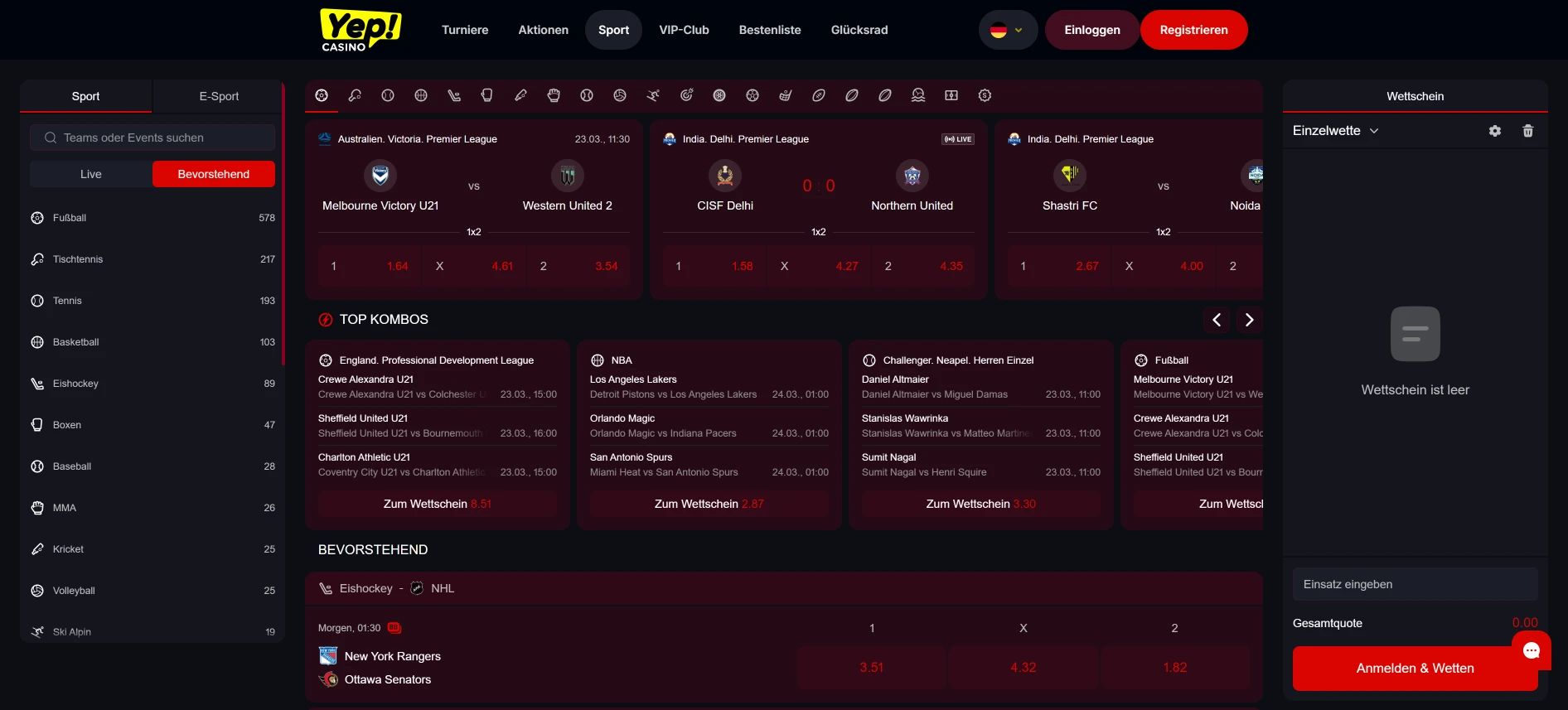Screen dimensions: 1568x710
Task: Open Sport in the top navigation
Action: click(614, 30)
